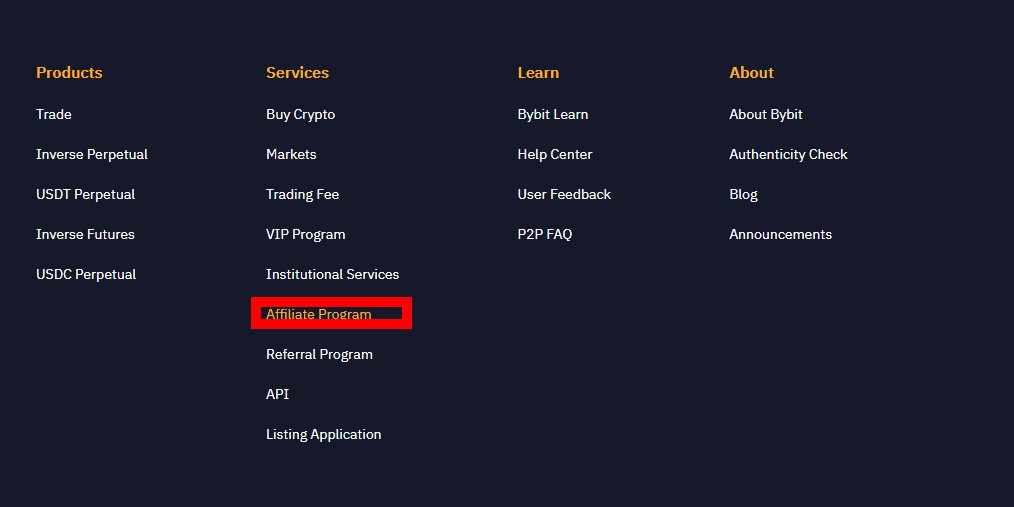The height and width of the screenshot is (507, 1014).
Task: Click Buy Crypto under Services
Action: coord(301,114)
